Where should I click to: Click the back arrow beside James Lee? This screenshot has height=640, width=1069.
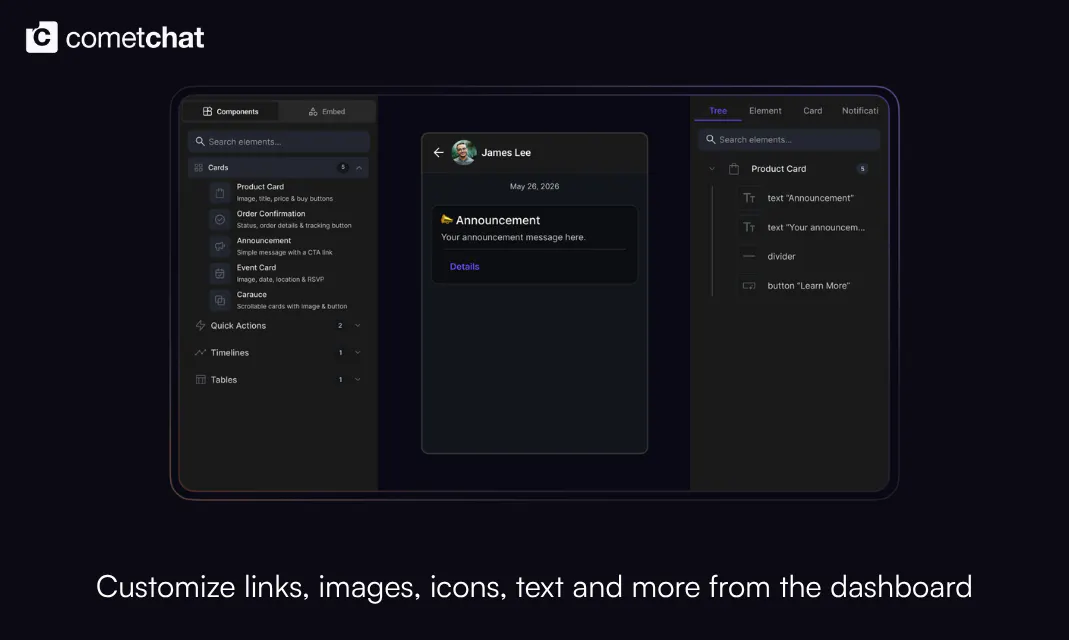(438, 153)
